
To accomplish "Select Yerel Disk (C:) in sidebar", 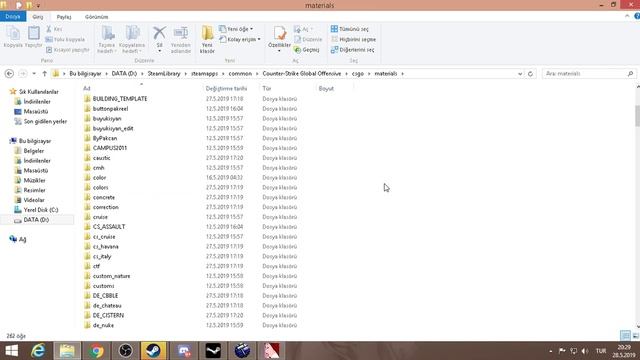I will point(41,210).
